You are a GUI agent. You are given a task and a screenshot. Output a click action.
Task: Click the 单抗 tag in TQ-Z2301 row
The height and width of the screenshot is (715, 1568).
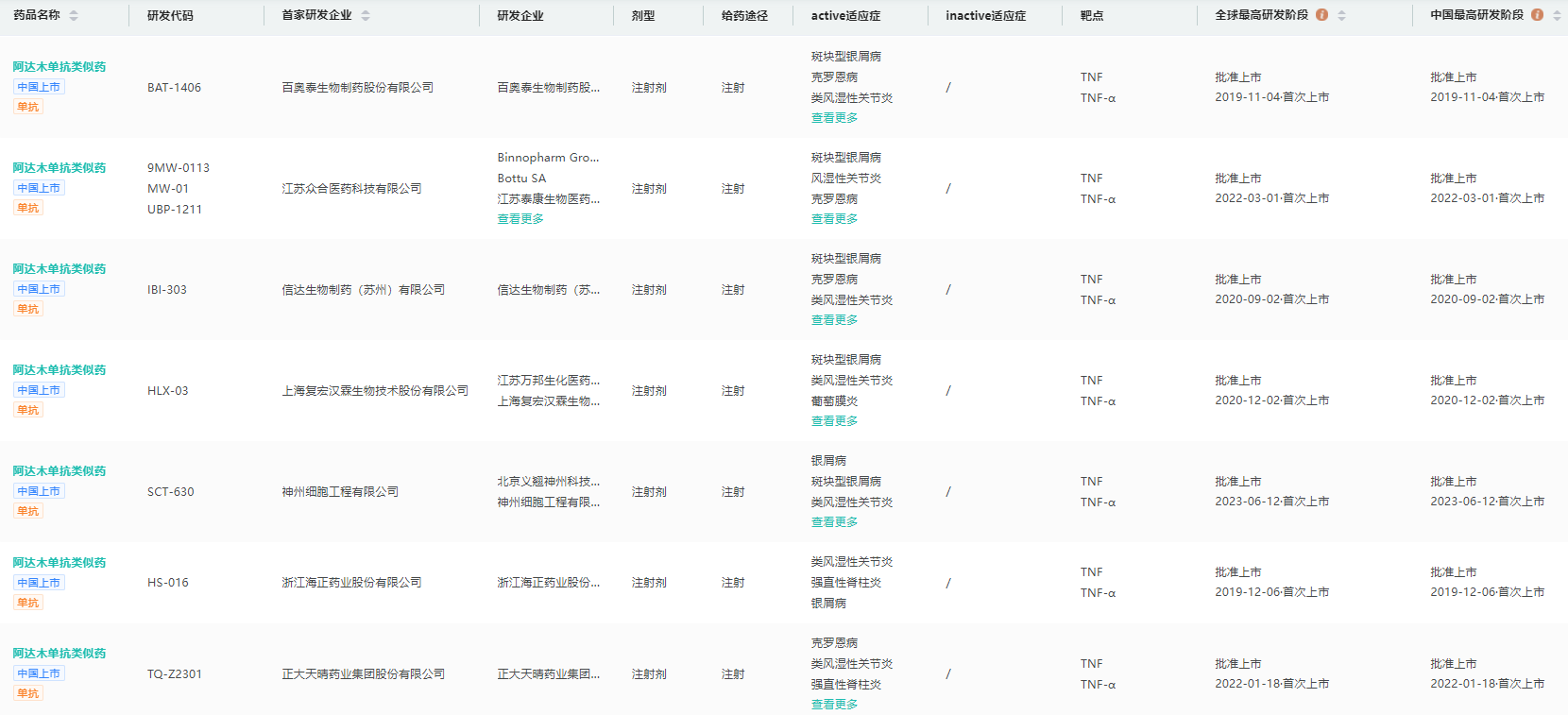[x=28, y=693]
